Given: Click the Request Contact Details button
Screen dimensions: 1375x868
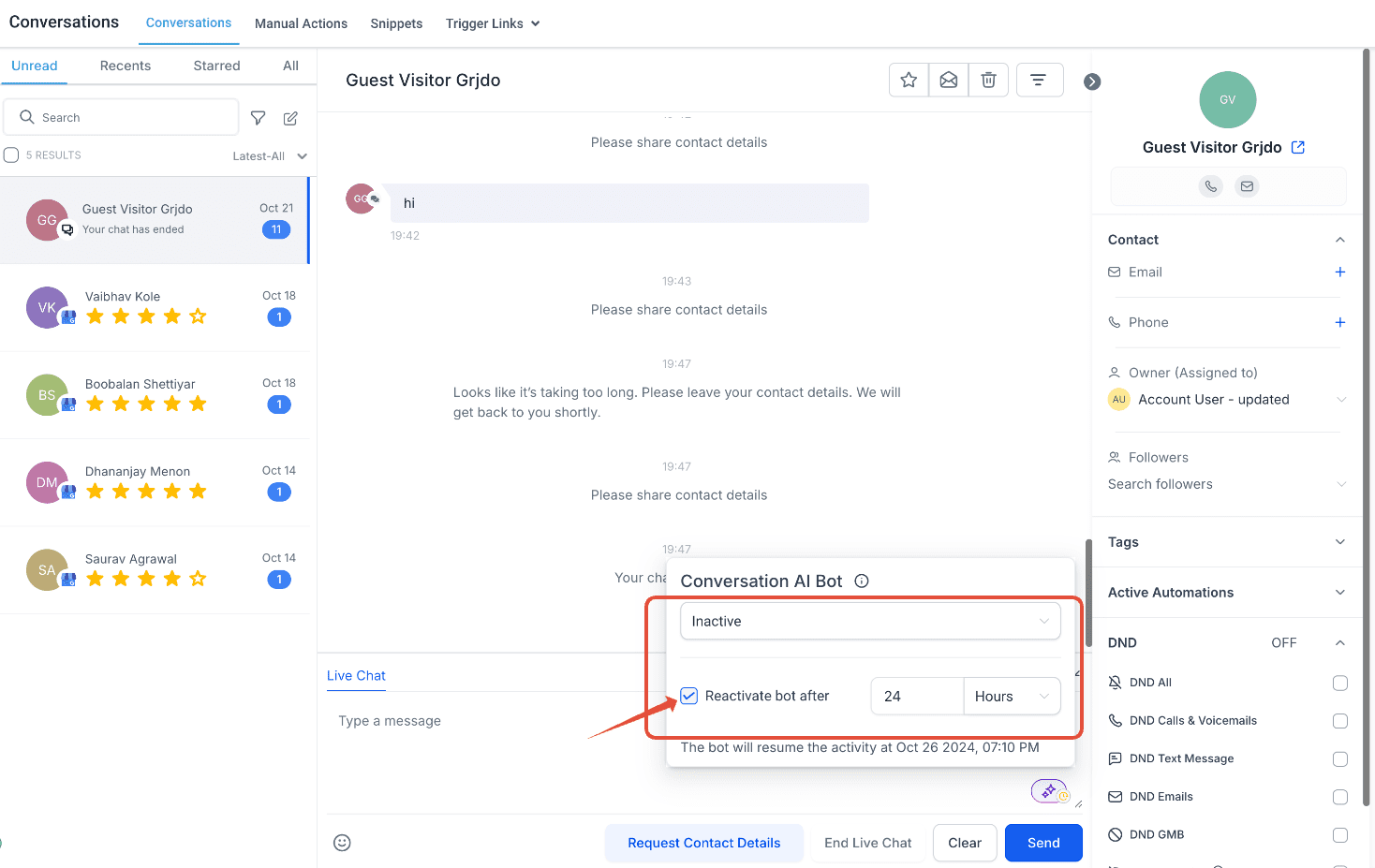Looking at the screenshot, I should coord(704,843).
